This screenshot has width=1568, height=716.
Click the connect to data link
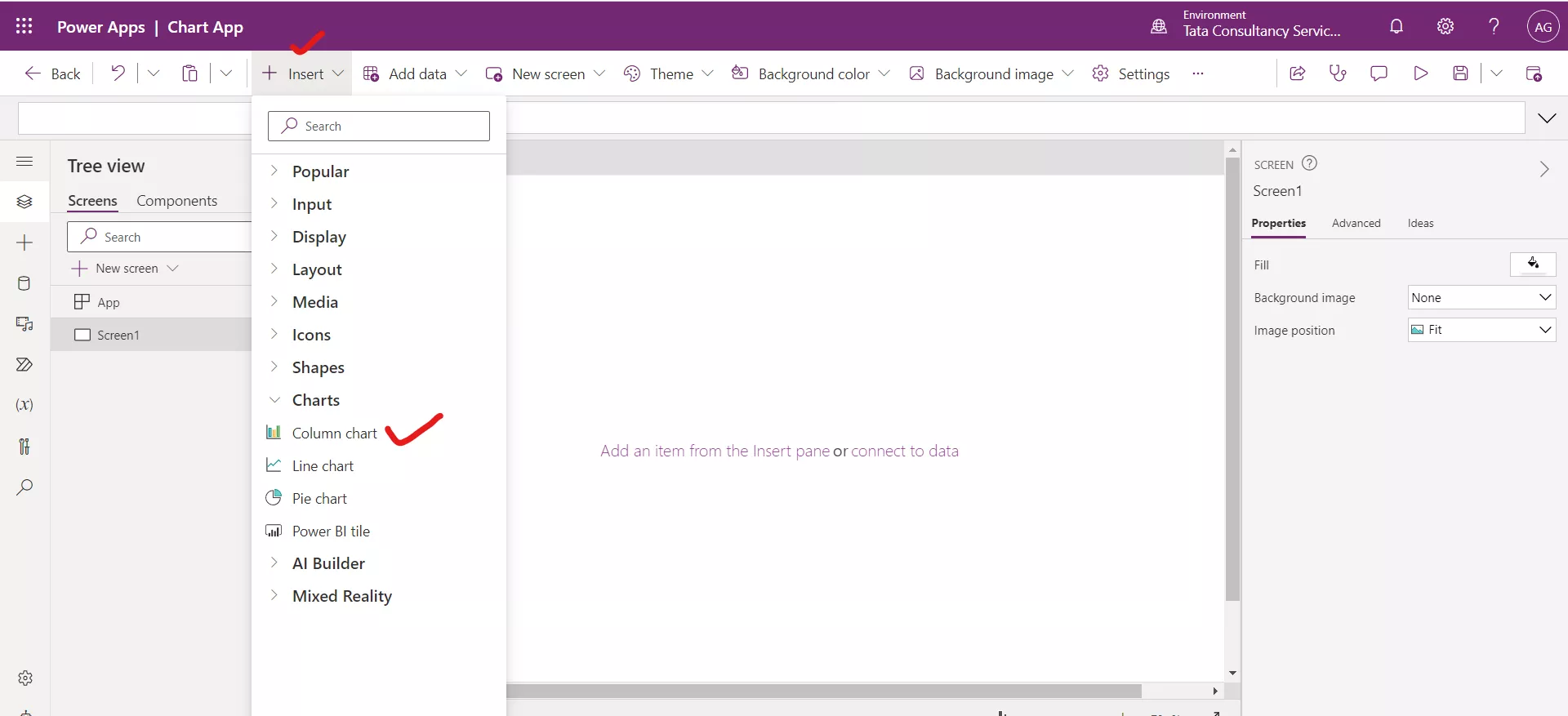click(904, 451)
